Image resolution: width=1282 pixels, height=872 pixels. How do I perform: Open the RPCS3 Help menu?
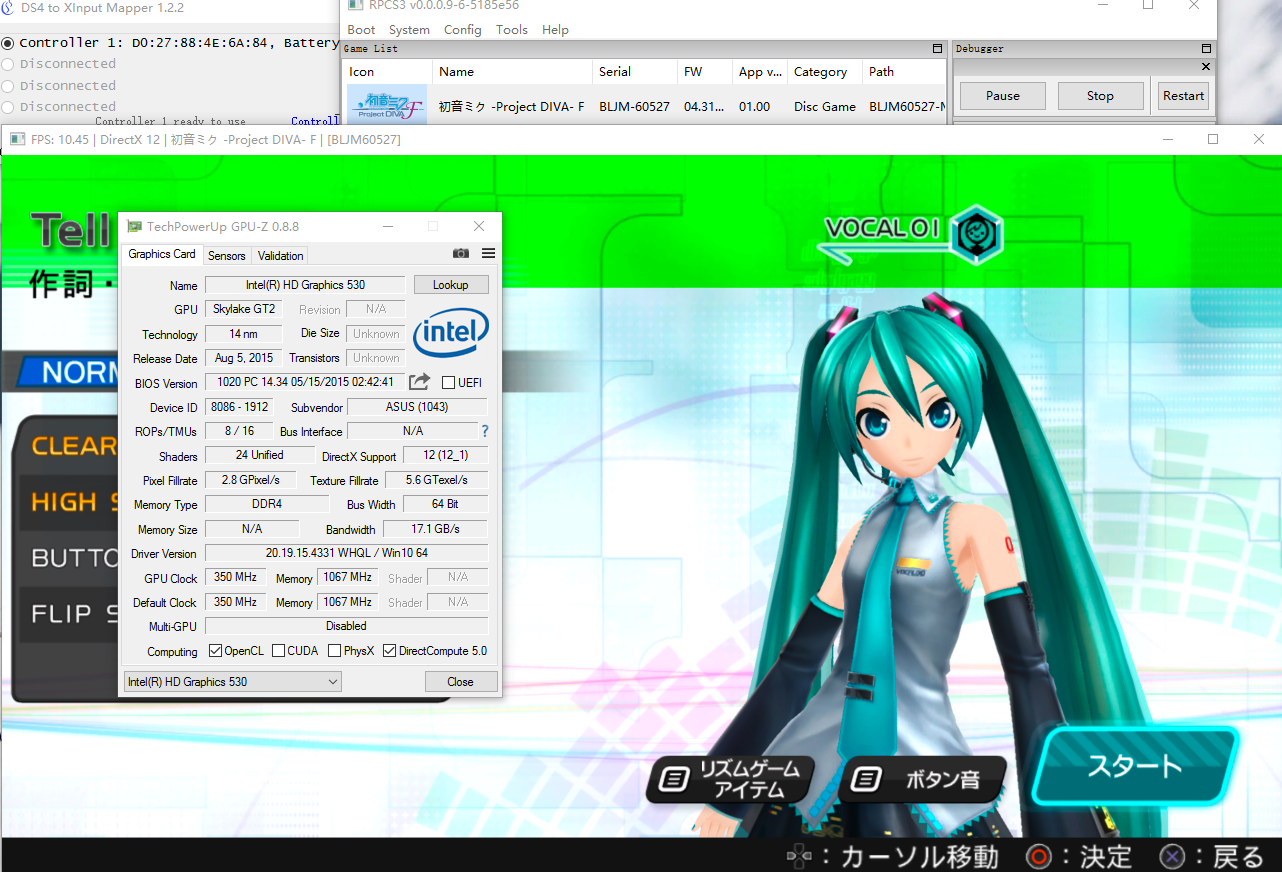(x=555, y=30)
